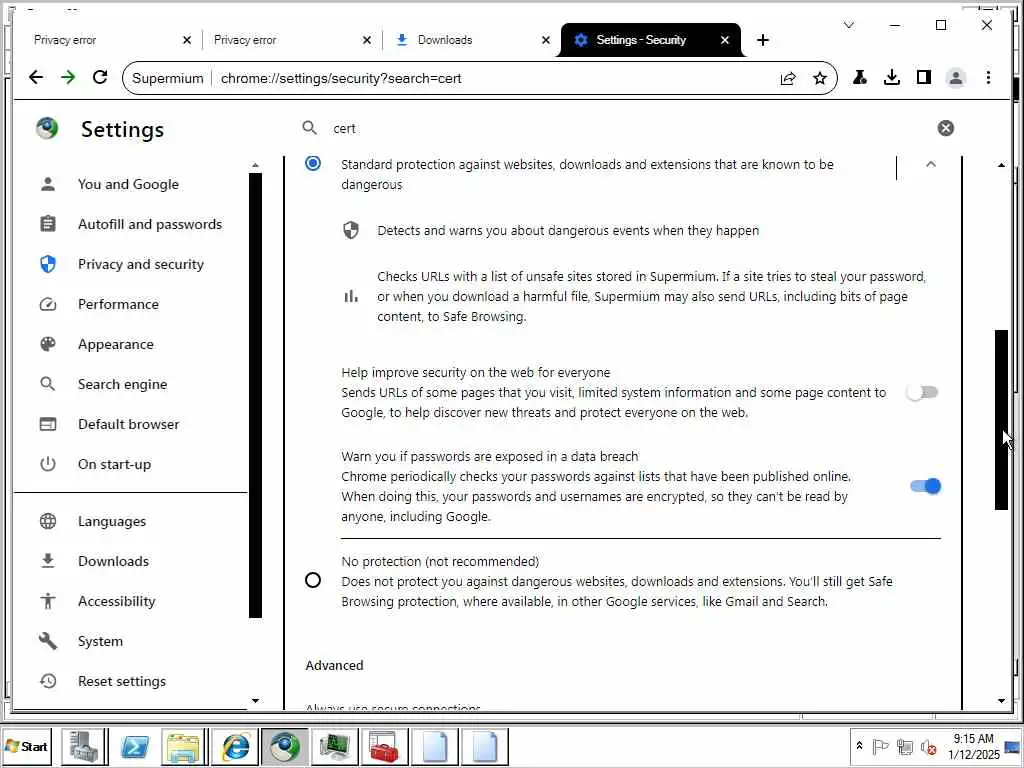Collapse Standard protection details chevron
Viewport: 1024px width, 768px height.
(x=931, y=165)
